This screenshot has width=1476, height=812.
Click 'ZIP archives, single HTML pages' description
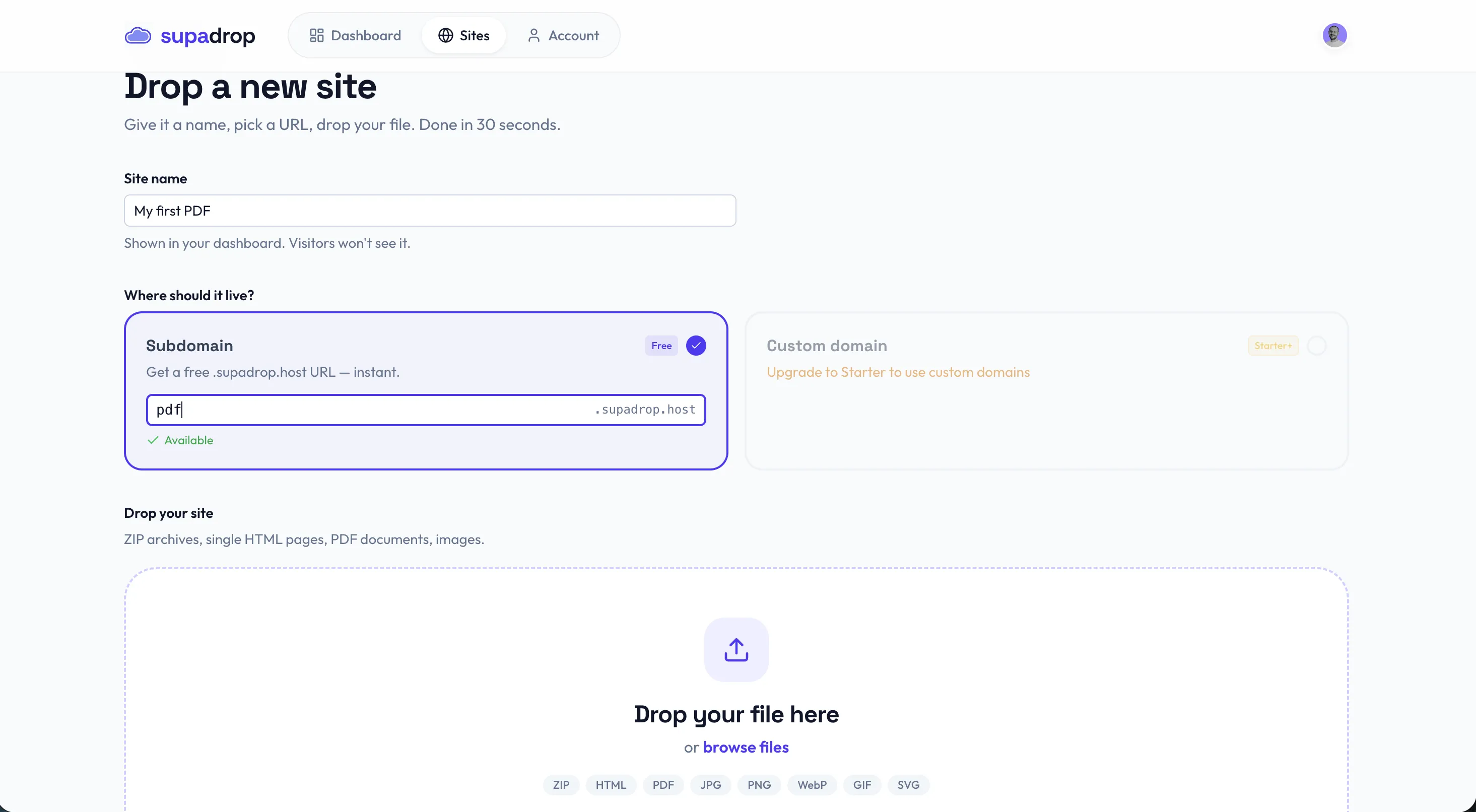304,539
